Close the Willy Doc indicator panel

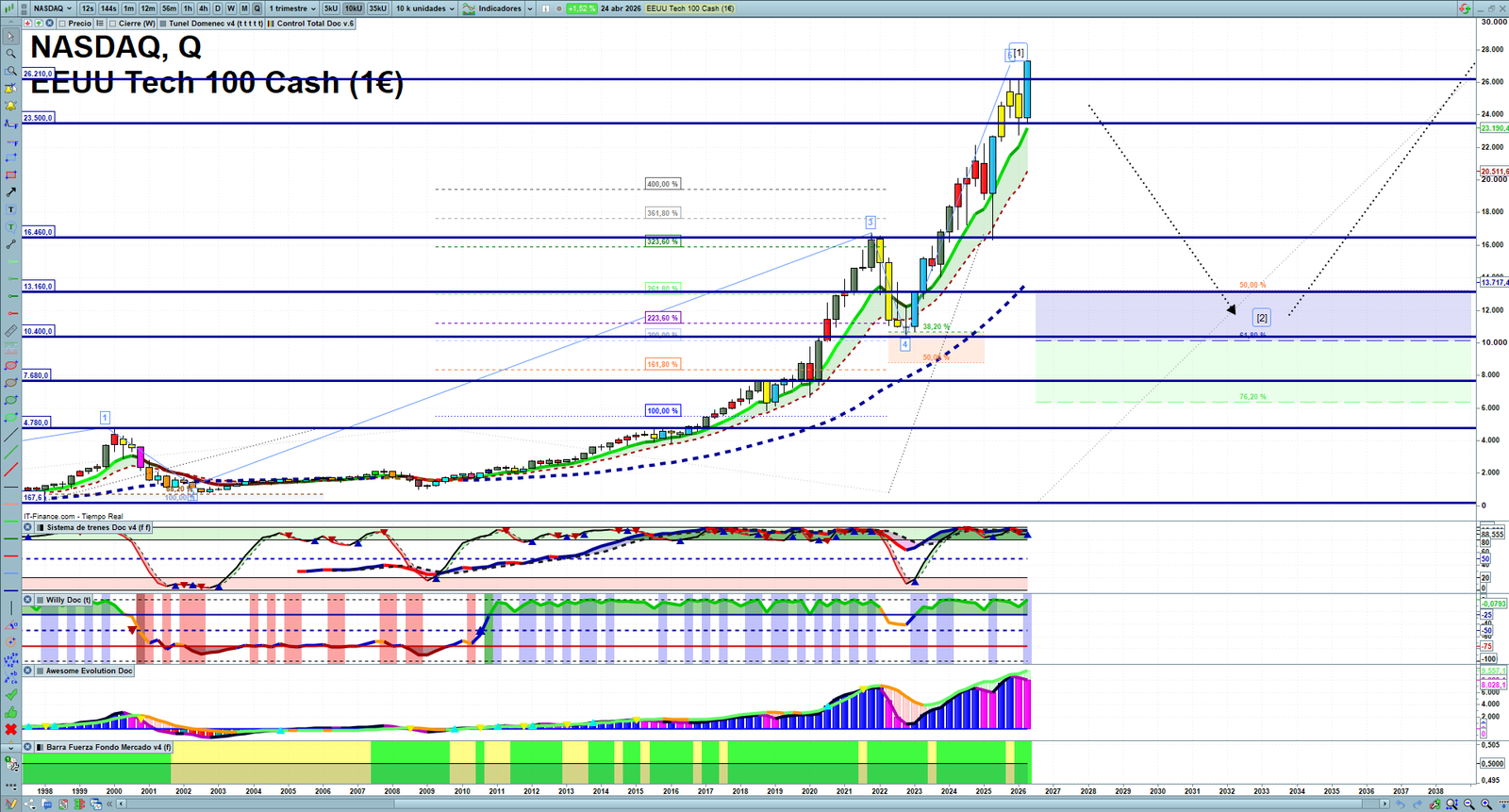click(28, 600)
